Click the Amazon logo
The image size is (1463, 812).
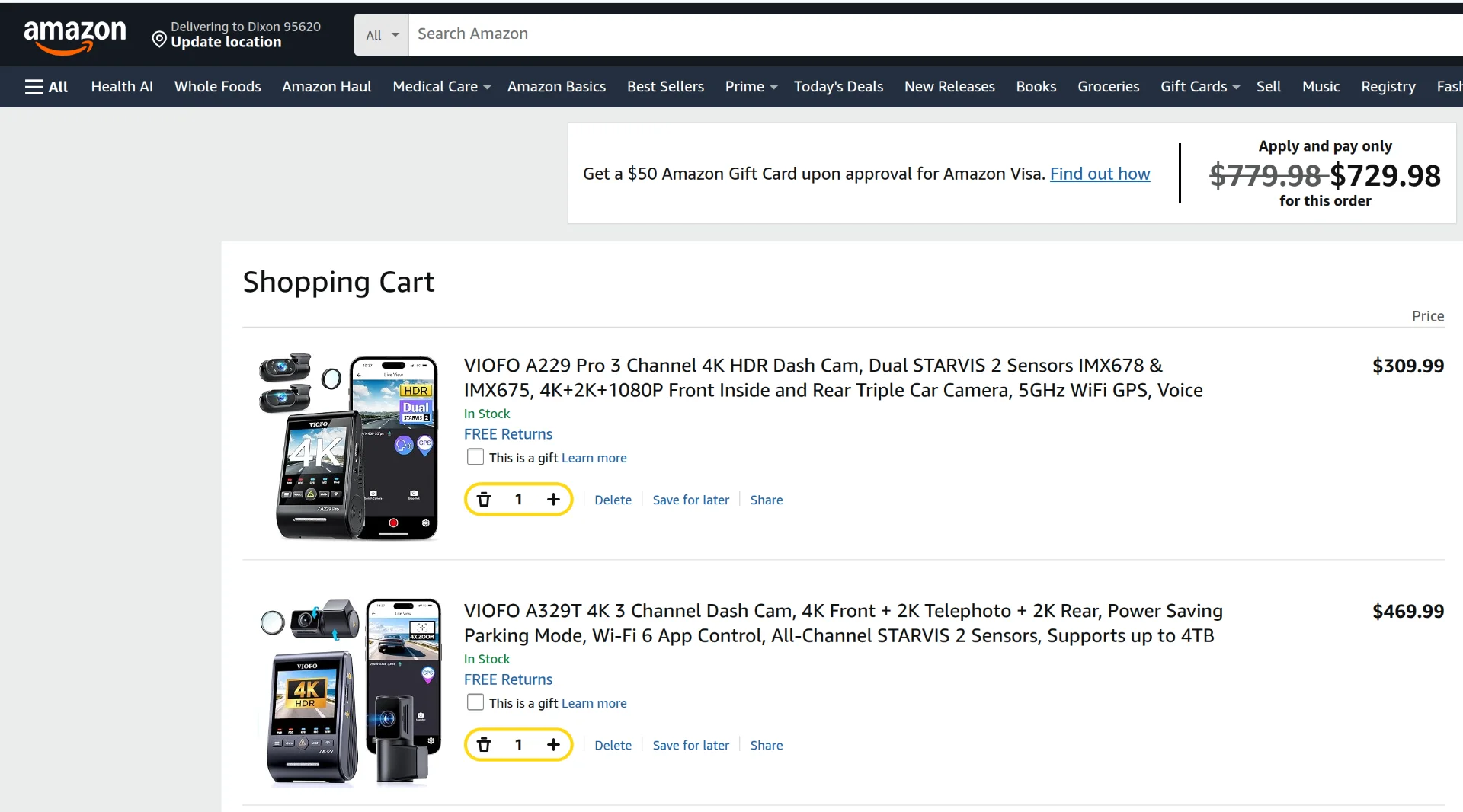coord(75,37)
